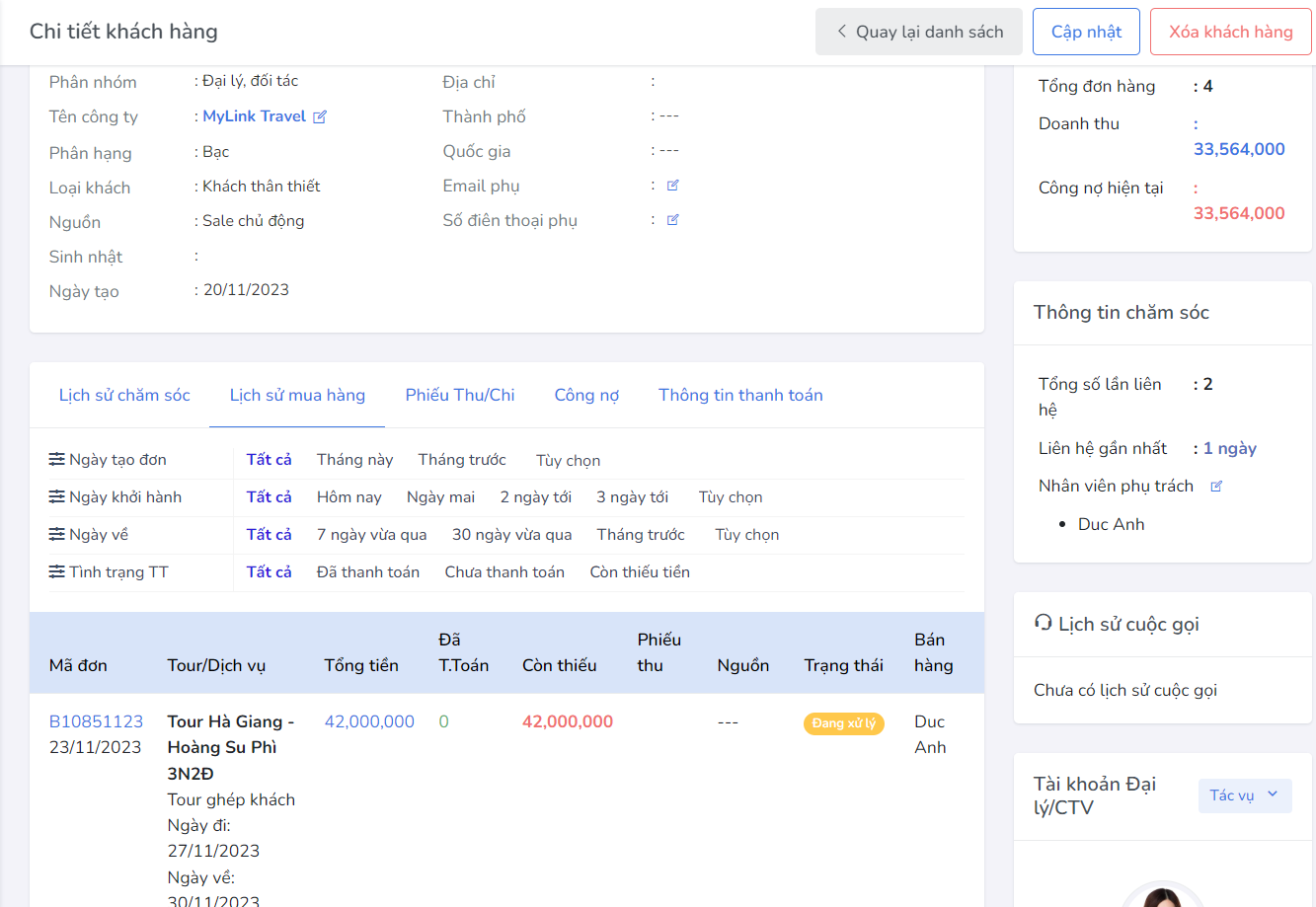Click the edit icon for Email phụ

pos(673,186)
